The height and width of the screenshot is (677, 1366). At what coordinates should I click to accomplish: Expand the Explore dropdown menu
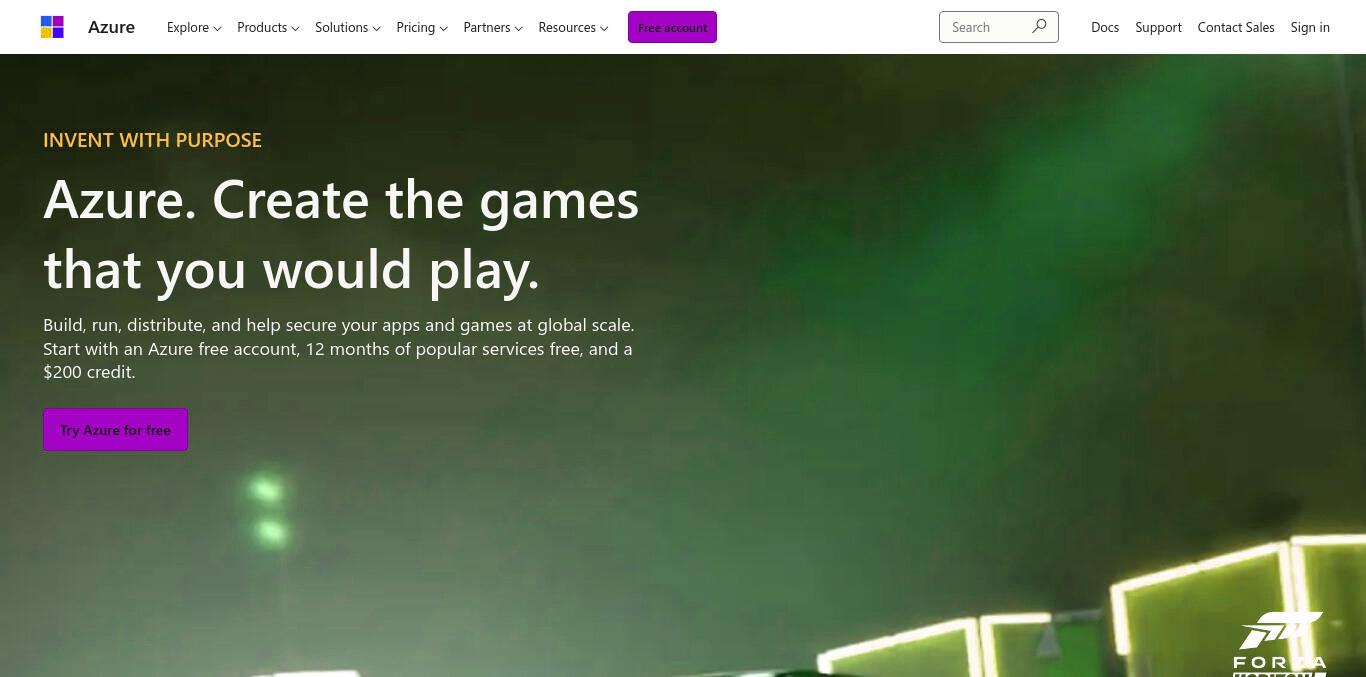(194, 27)
